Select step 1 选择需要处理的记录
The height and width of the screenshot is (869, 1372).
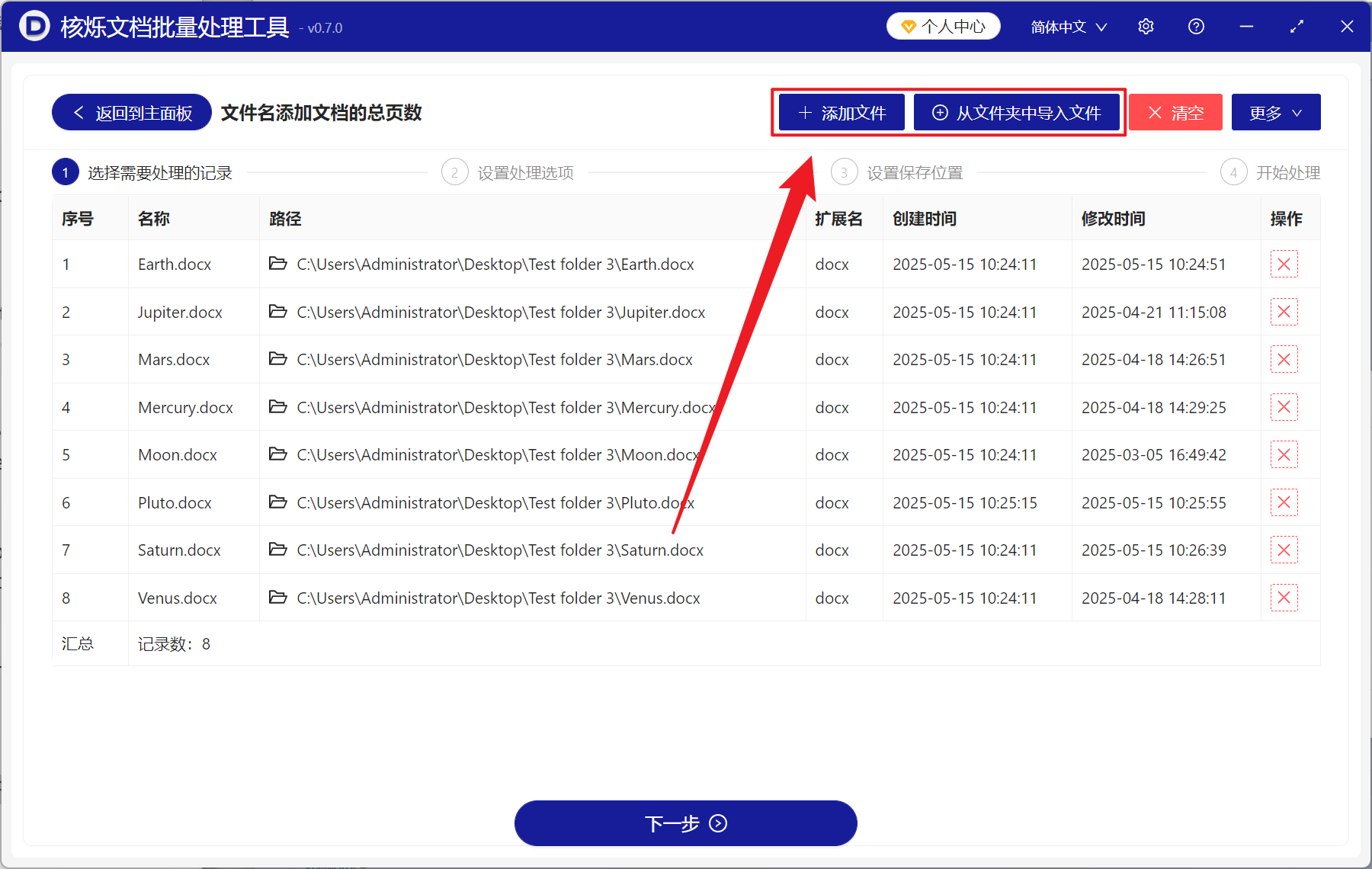(x=143, y=172)
